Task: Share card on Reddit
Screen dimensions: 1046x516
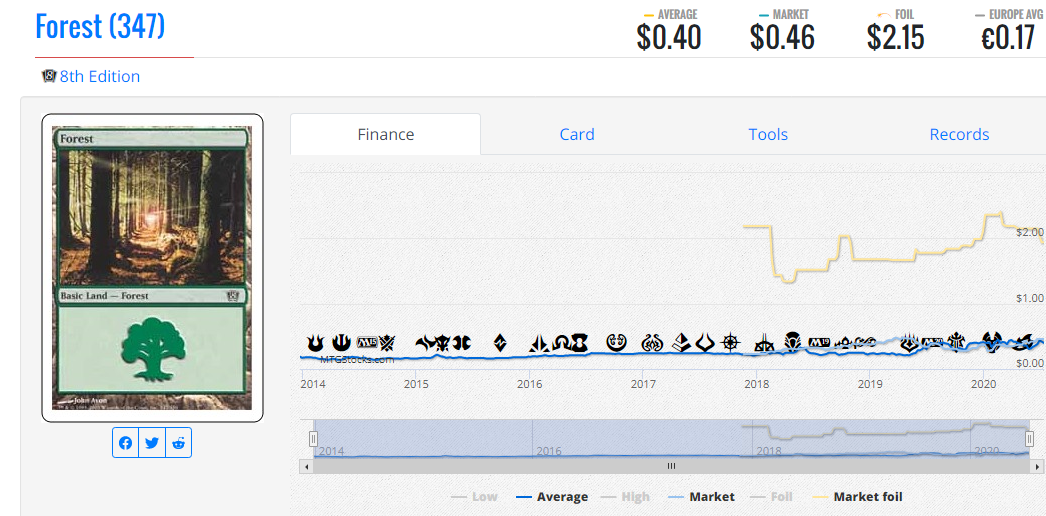Action: coord(178,443)
